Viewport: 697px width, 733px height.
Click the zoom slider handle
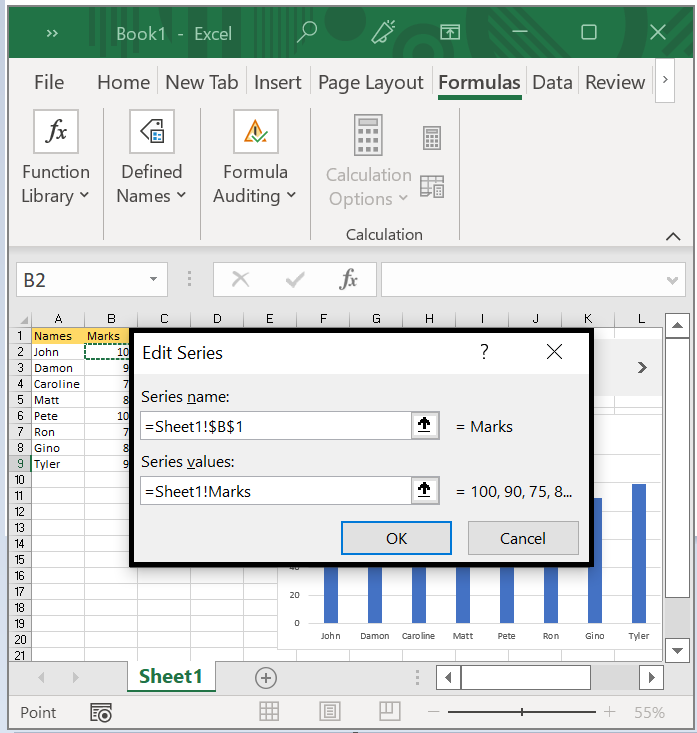pos(522,712)
